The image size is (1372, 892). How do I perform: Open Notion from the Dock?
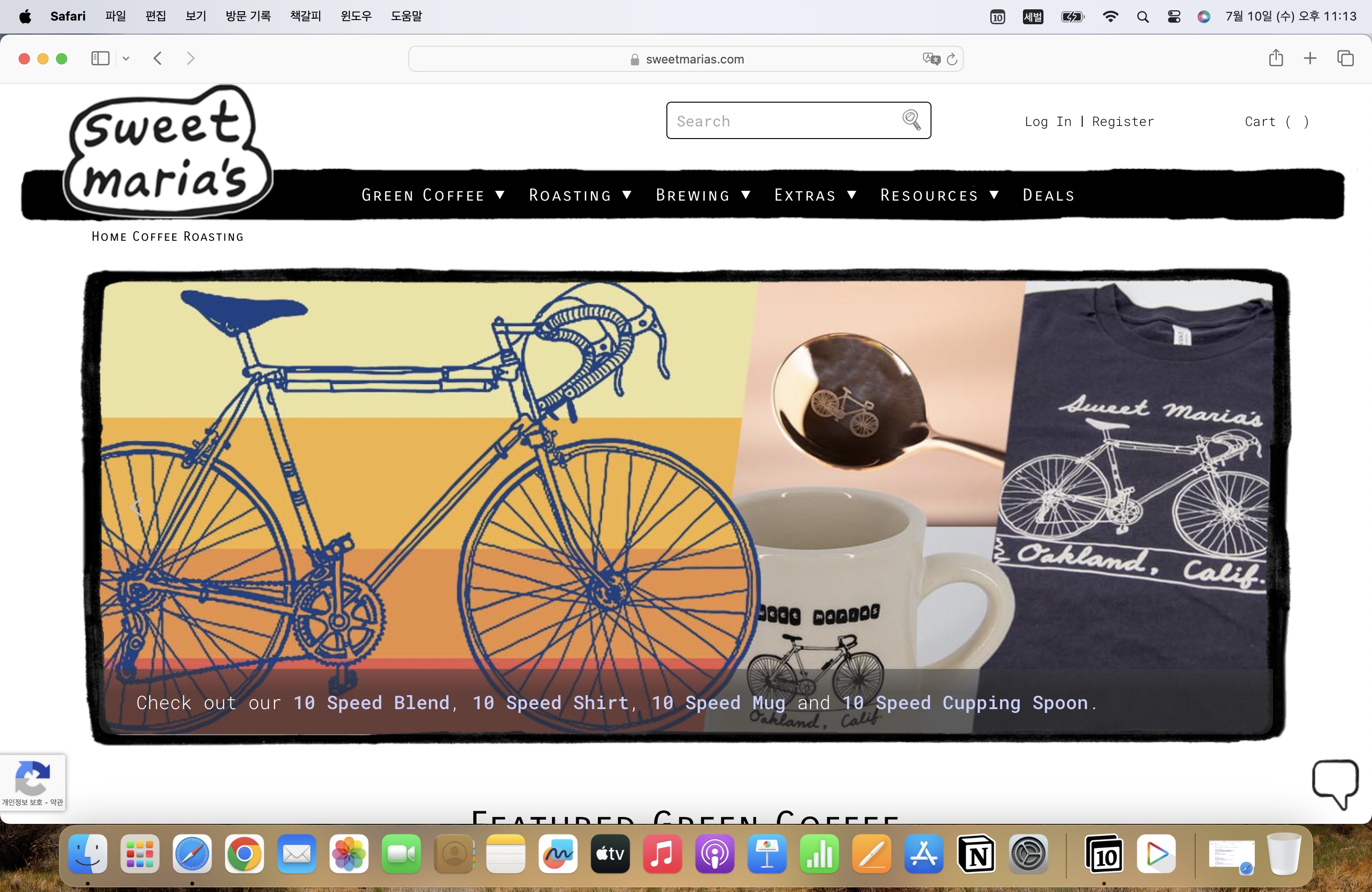977,853
